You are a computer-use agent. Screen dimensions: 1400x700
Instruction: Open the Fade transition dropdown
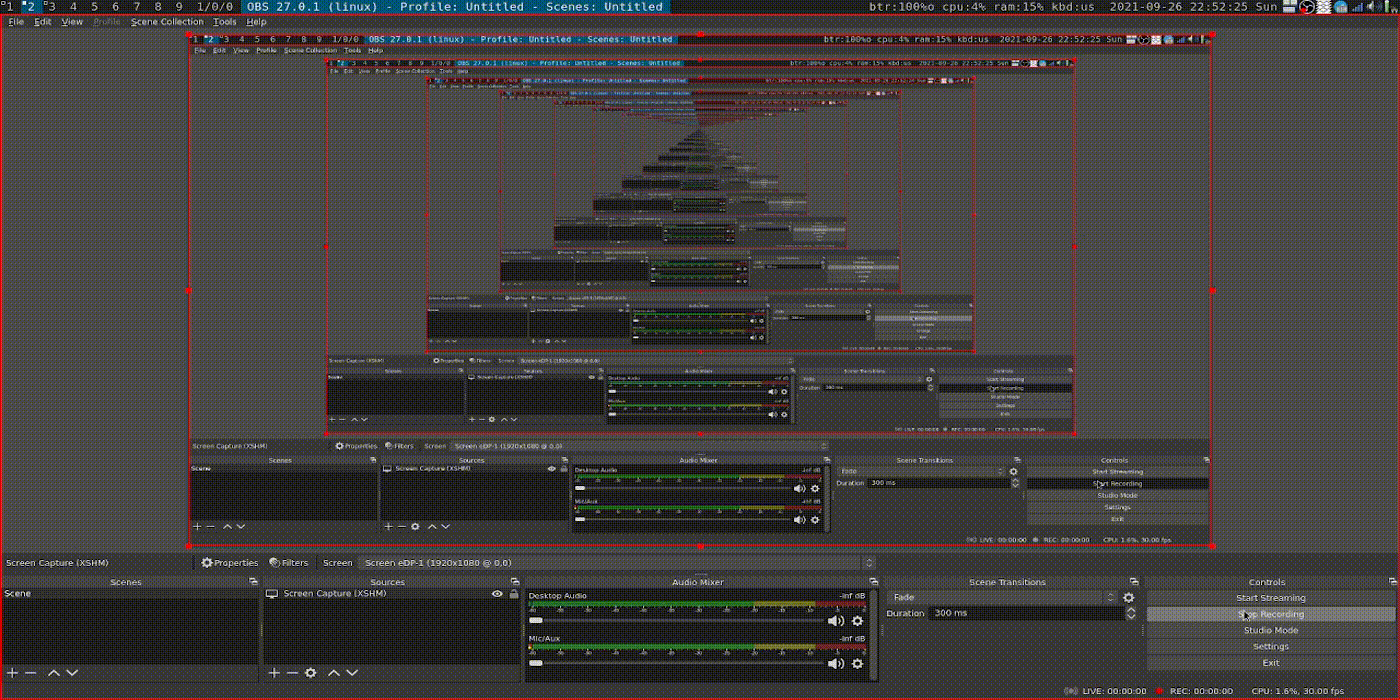click(x=1003, y=598)
